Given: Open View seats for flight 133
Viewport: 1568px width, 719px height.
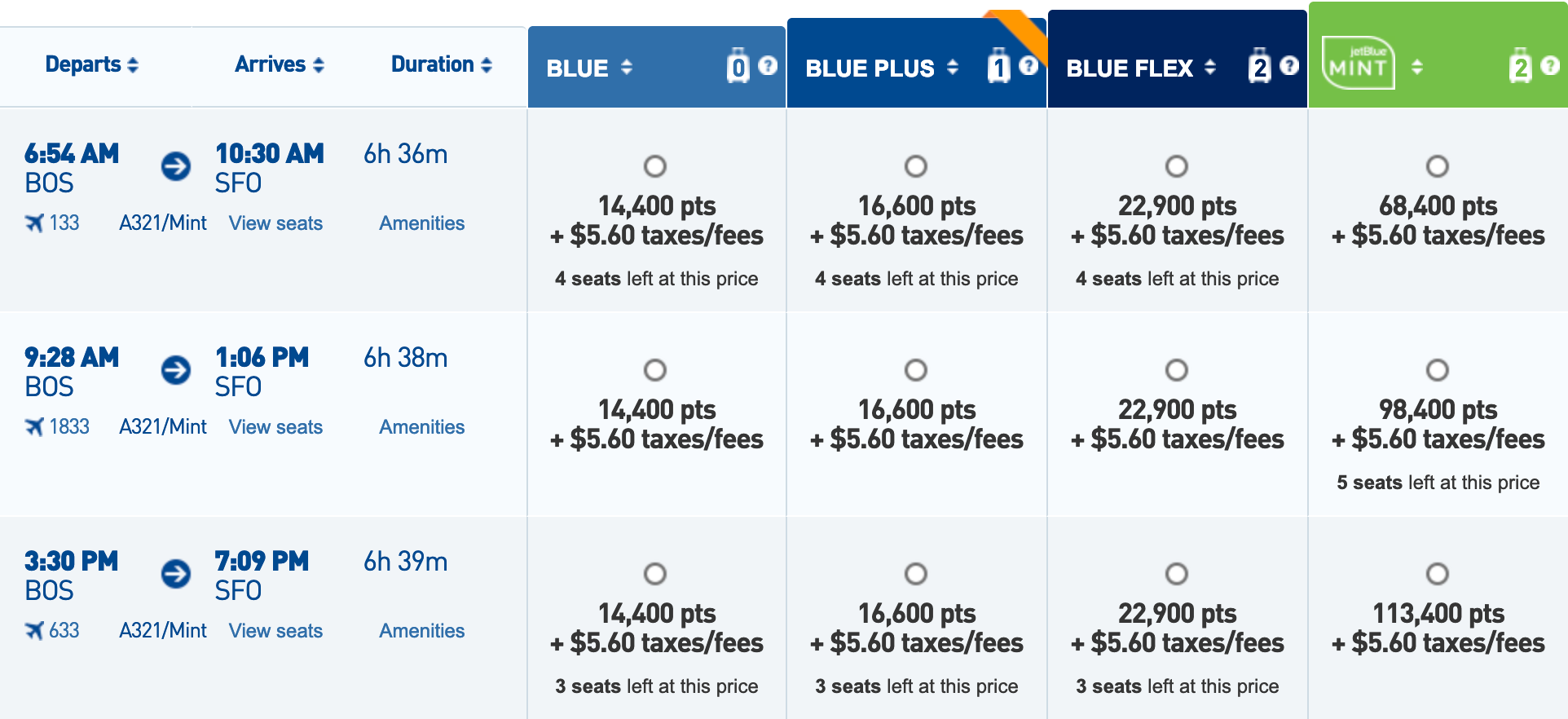Looking at the screenshot, I should (x=275, y=223).
